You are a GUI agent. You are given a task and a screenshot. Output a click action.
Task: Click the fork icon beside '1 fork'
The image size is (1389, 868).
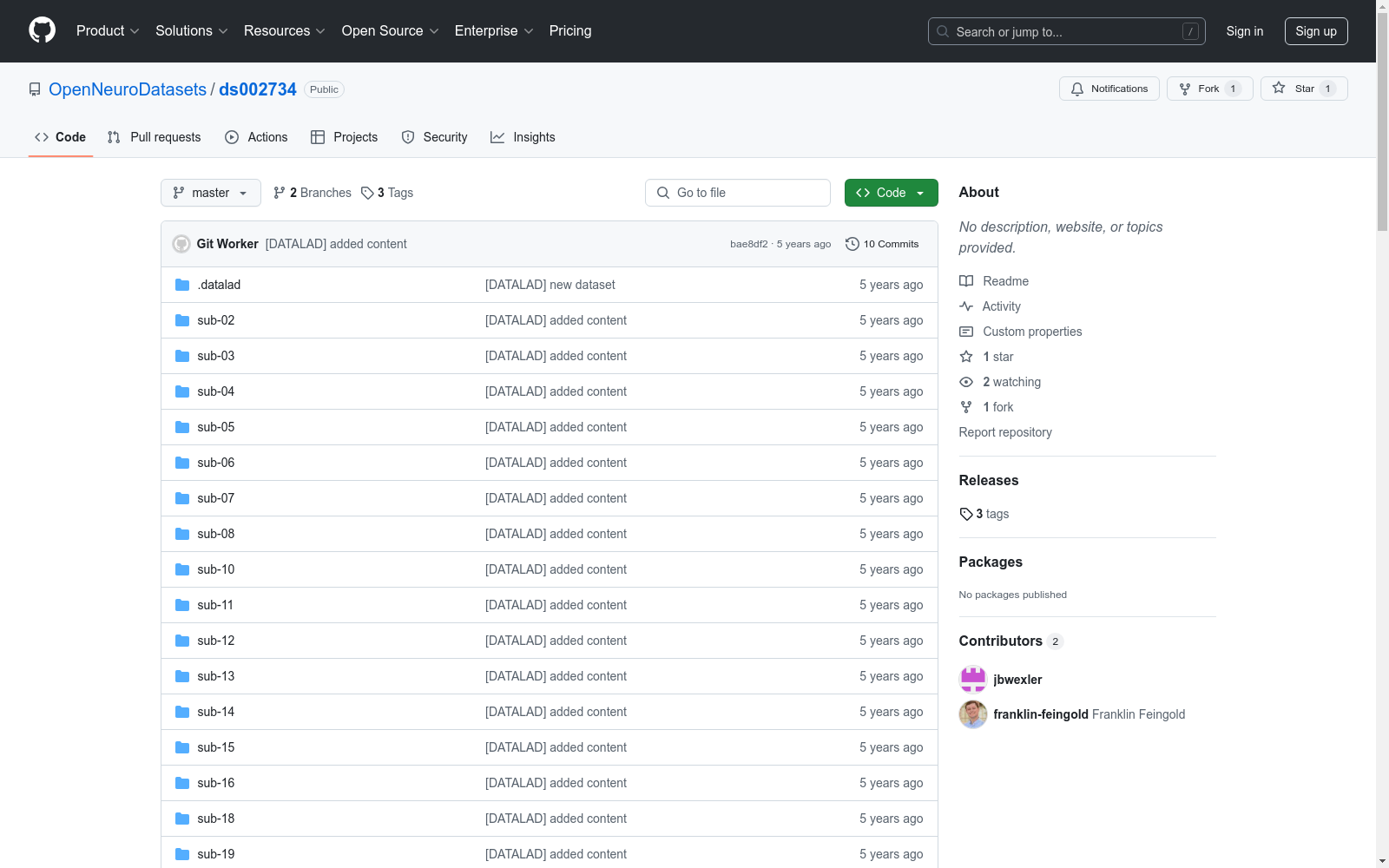(x=966, y=407)
